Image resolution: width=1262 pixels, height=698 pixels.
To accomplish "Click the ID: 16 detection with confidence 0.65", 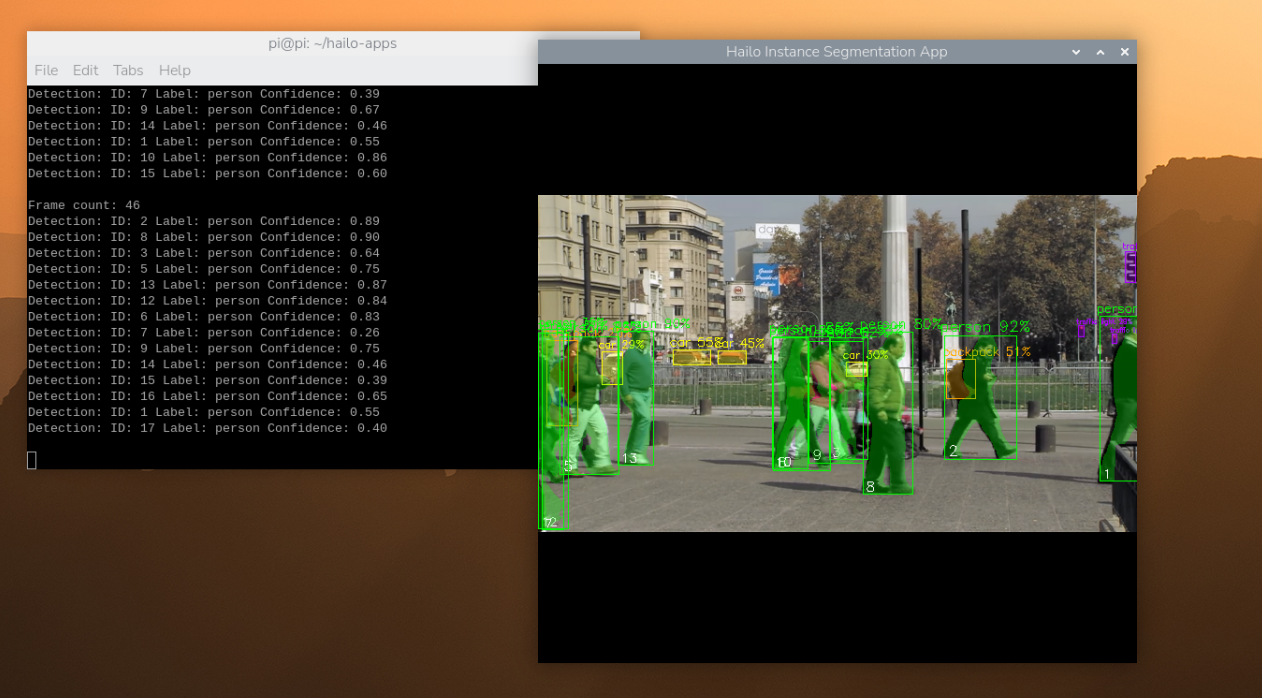I will 208,397.
